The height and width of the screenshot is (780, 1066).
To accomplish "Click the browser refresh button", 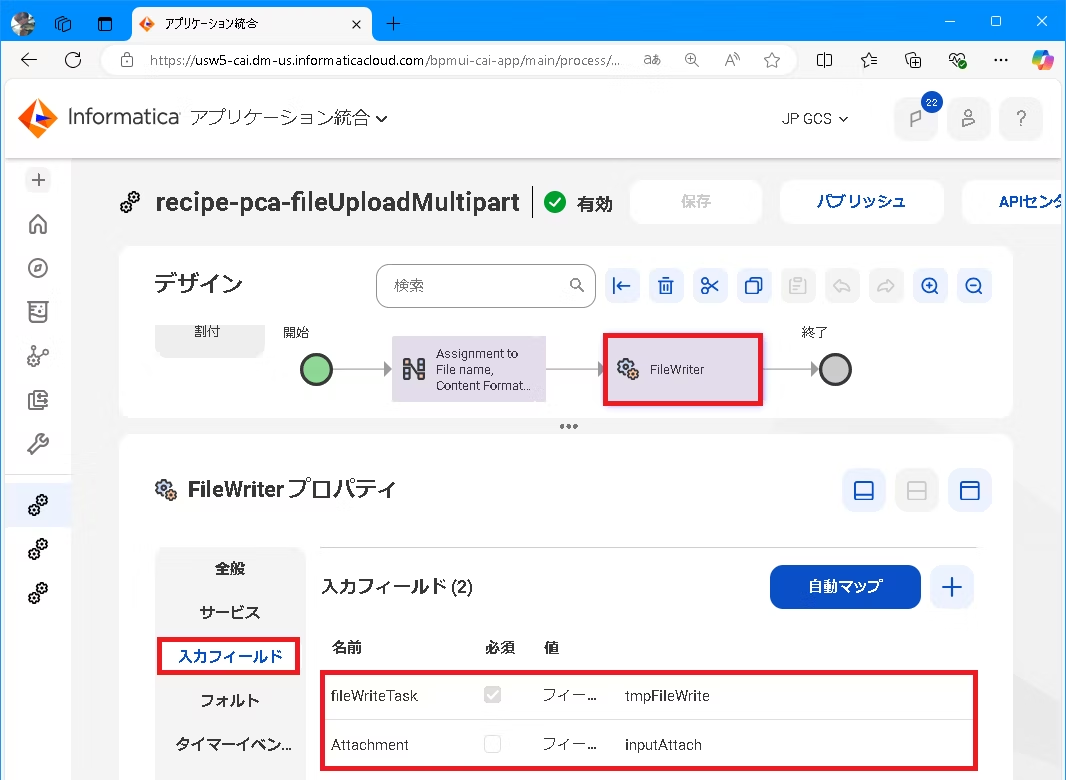I will pyautogui.click(x=73, y=60).
